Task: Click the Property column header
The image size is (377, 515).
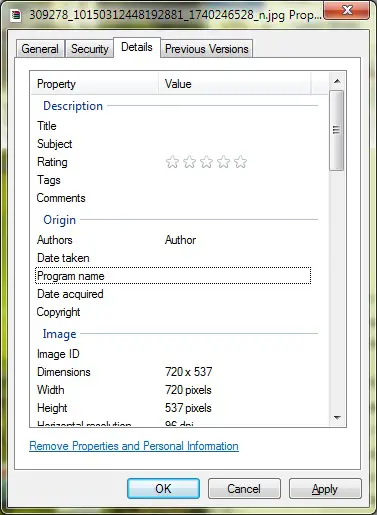Action: (95, 84)
